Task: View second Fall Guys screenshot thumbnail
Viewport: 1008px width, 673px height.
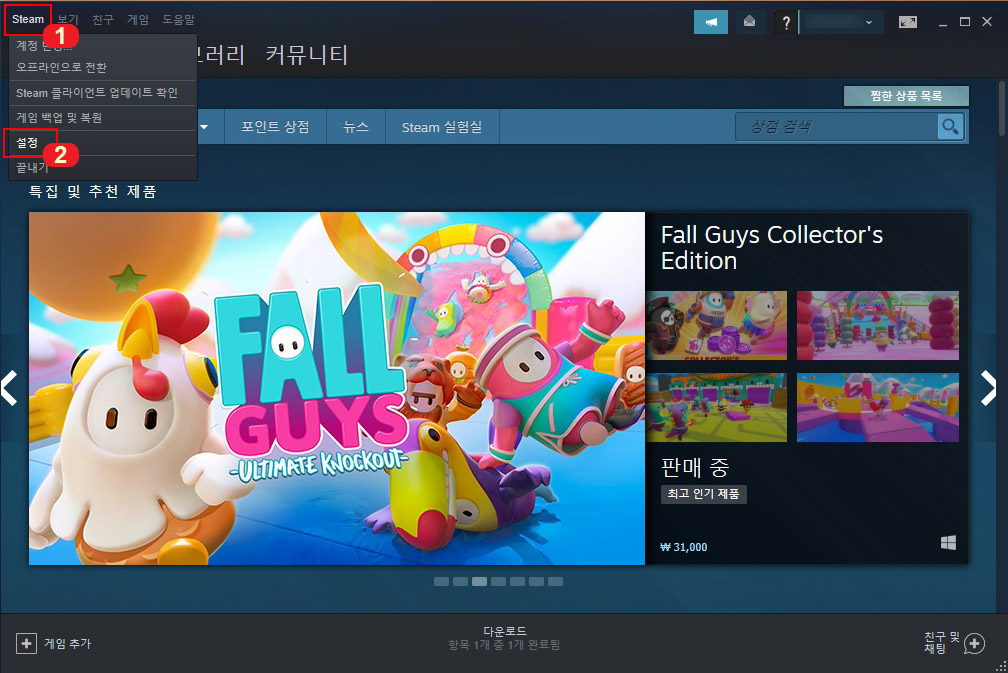Action: 878,325
